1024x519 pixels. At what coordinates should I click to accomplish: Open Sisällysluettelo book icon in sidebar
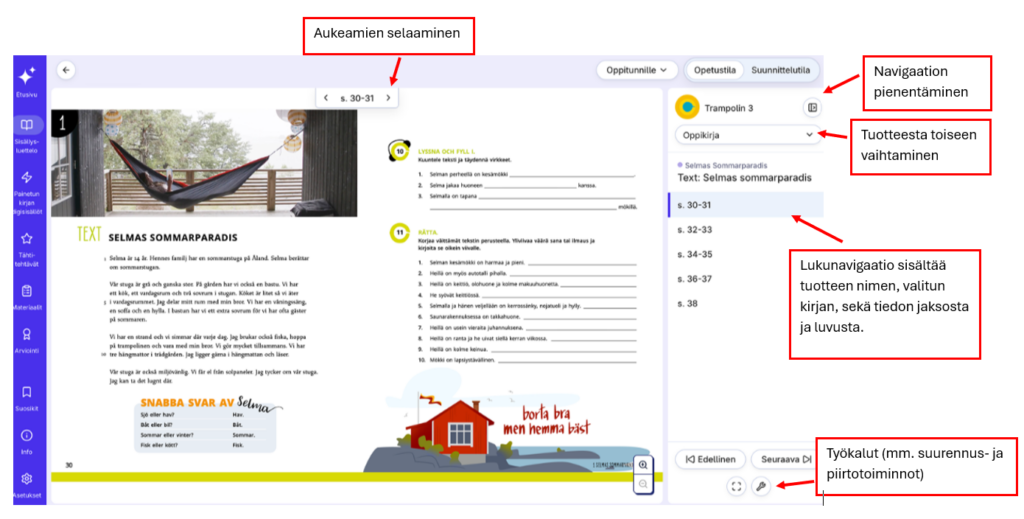[x=27, y=133]
